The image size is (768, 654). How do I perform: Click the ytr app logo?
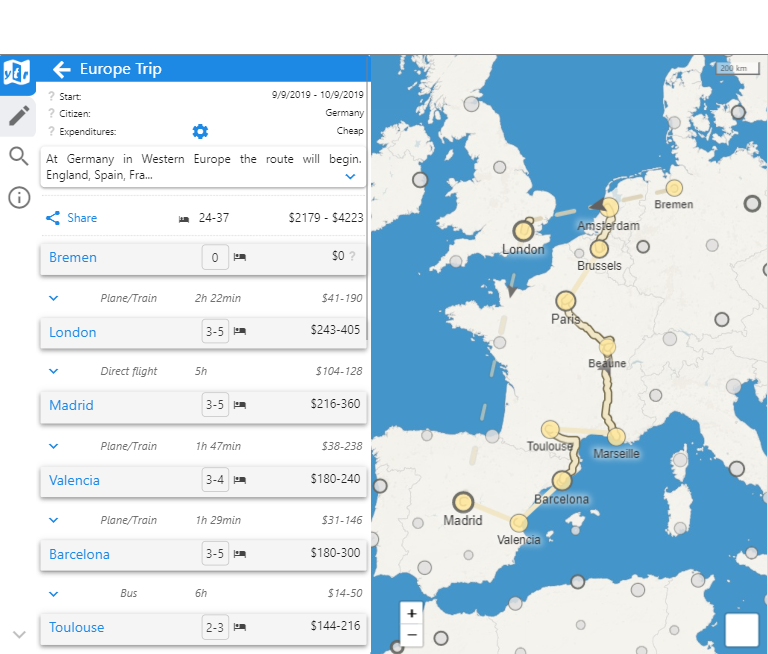[x=17, y=73]
